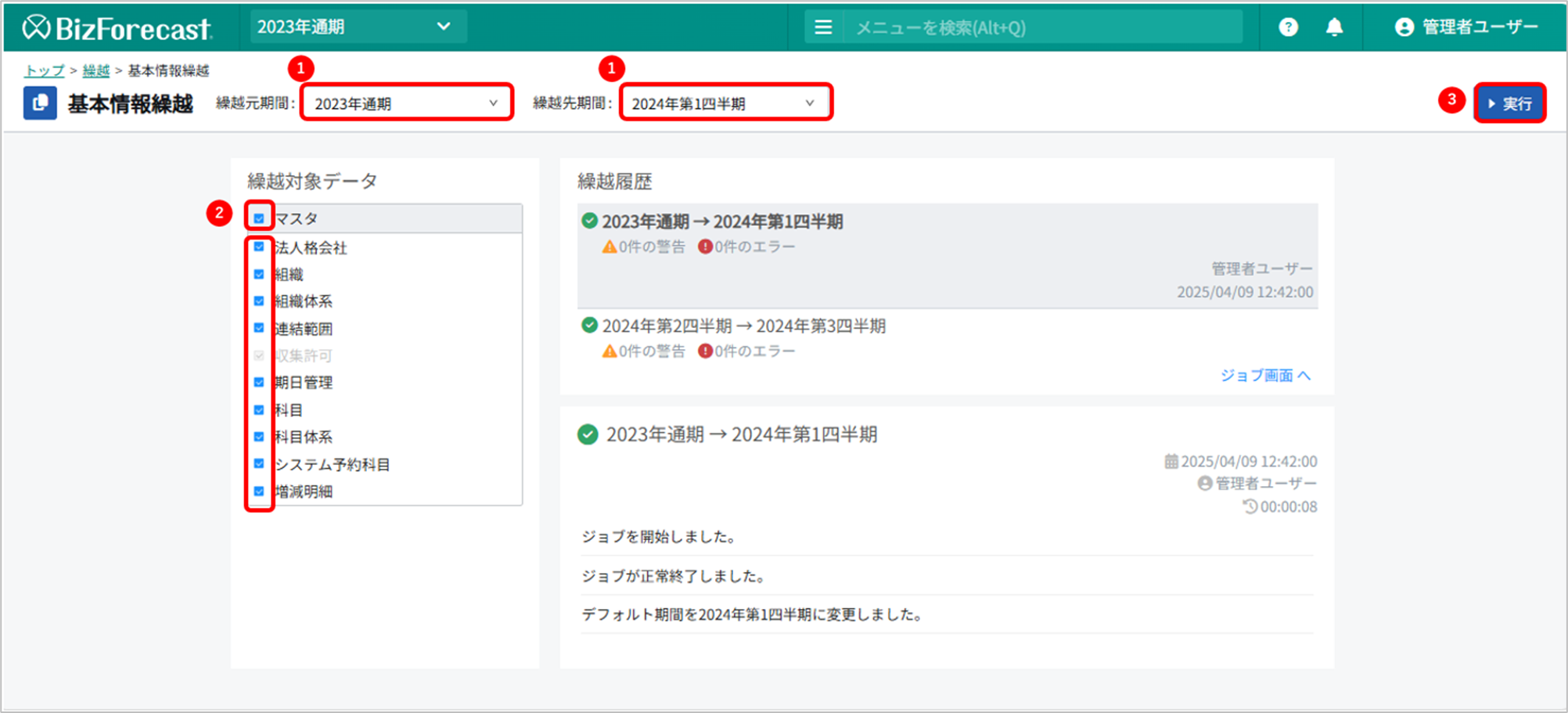Viewport: 1568px width, 713px height.
Task: Click the error icon in first history entry
Action: 705,247
